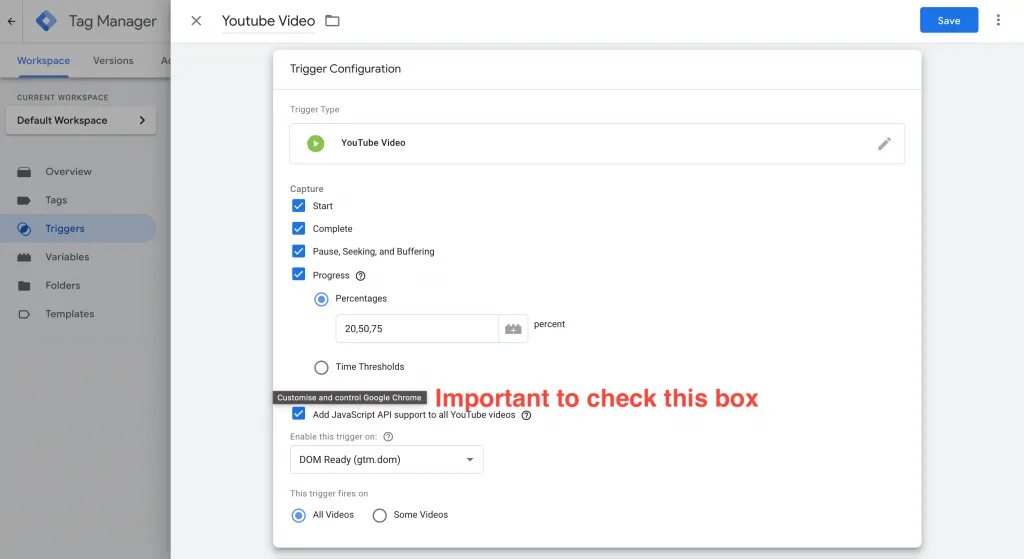Click the folder icon beside the trigger name
This screenshot has height=559, width=1024.
pos(332,21)
